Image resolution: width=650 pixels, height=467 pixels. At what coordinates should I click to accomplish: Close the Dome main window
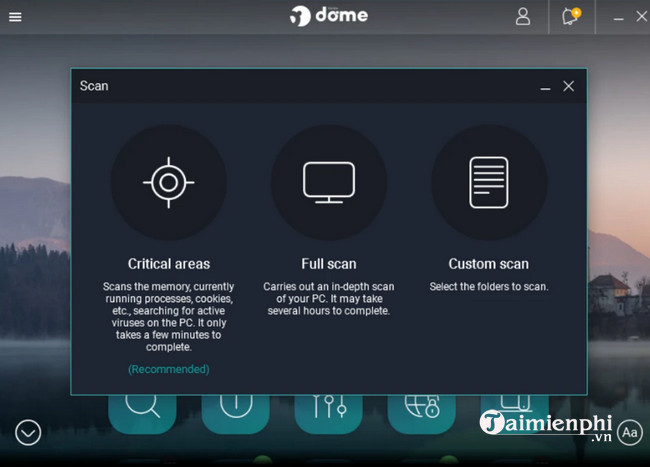(x=641, y=17)
